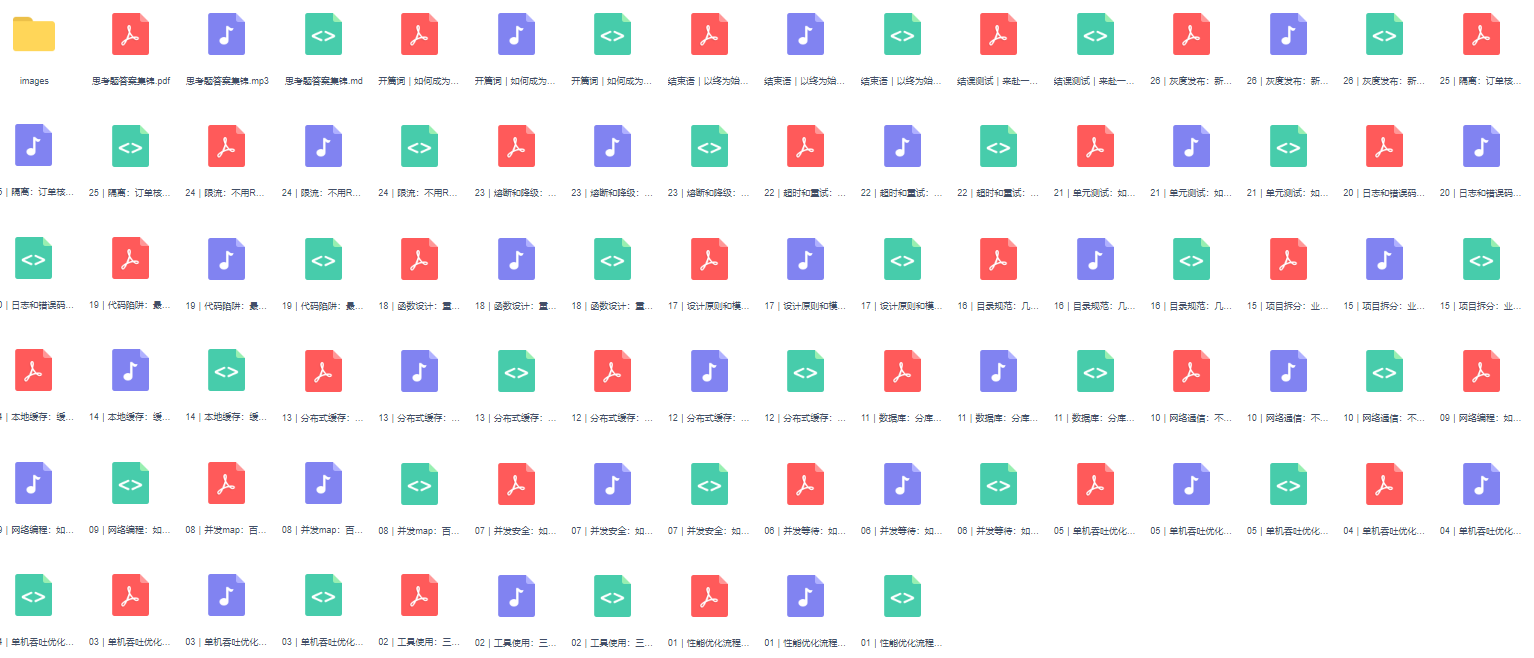Image resolution: width=1534 pixels, height=658 pixels.
Task: Select the audio file 02 | 工具使用
Action: point(517,596)
